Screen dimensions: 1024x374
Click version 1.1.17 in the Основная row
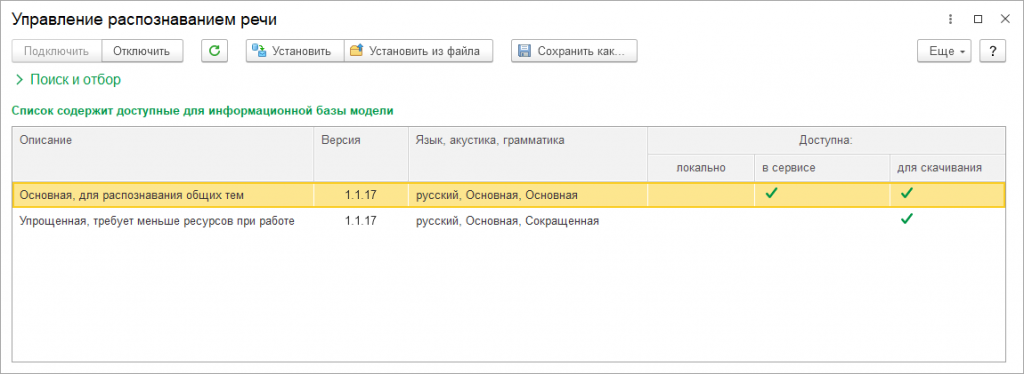[x=361, y=195]
